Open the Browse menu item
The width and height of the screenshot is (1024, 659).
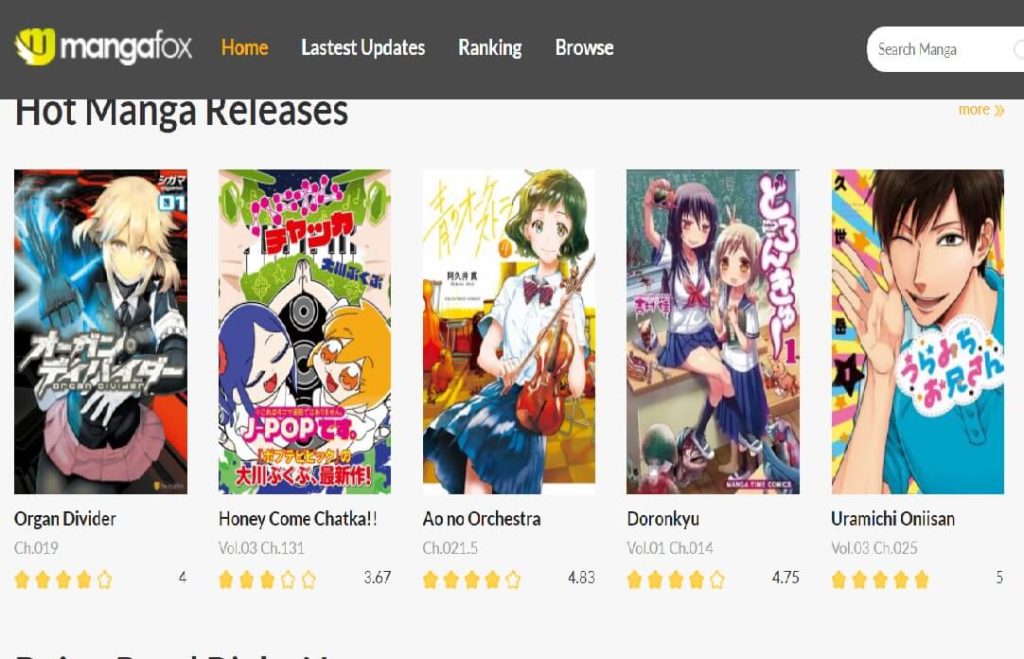tap(584, 48)
